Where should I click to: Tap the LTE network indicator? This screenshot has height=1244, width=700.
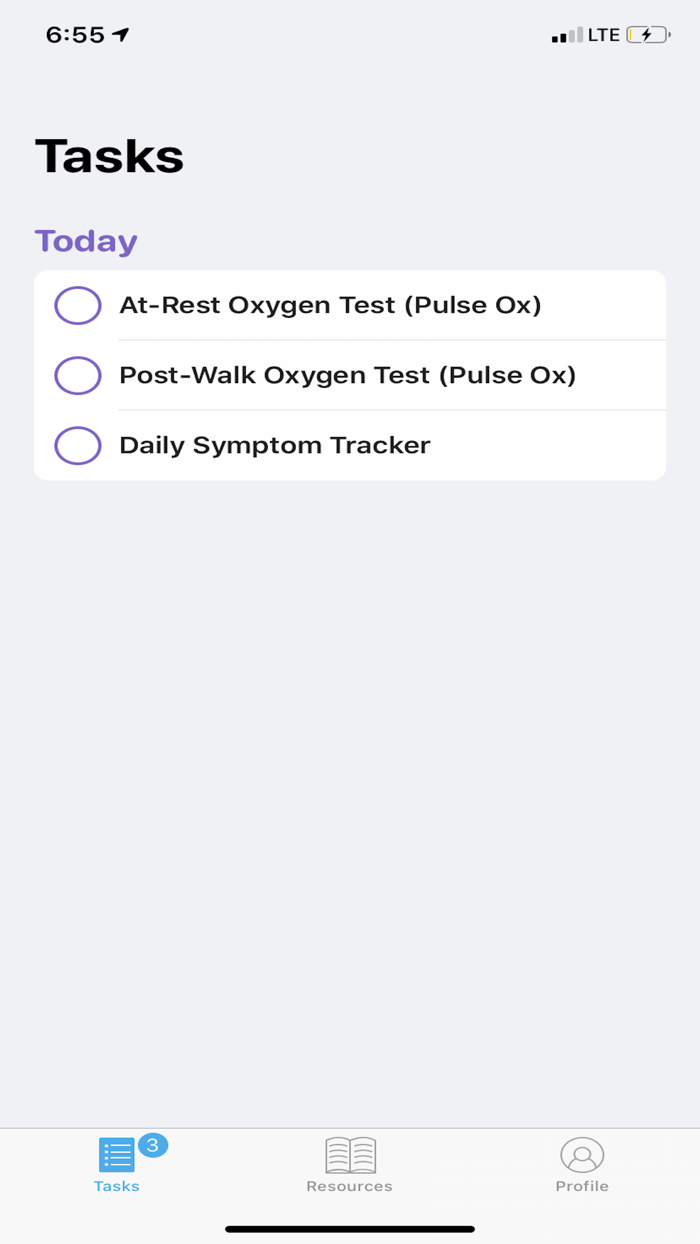pyautogui.click(x=604, y=35)
